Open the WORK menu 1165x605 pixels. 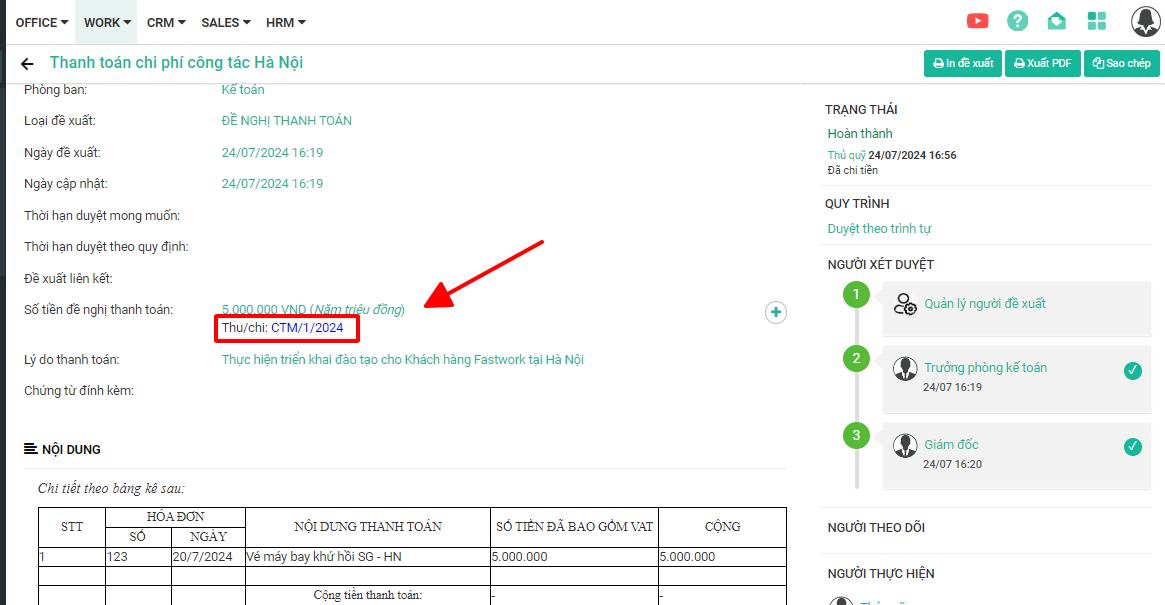tap(106, 22)
